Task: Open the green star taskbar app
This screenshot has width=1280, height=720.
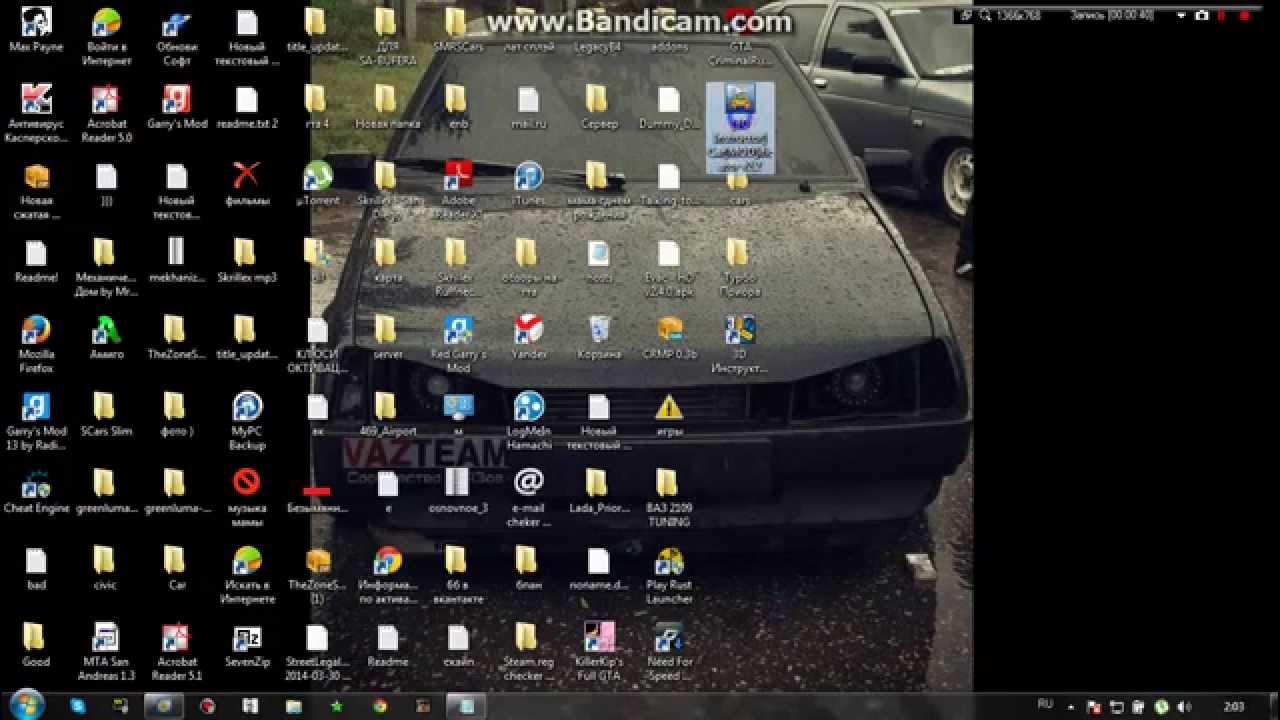Action: pyautogui.click(x=337, y=705)
